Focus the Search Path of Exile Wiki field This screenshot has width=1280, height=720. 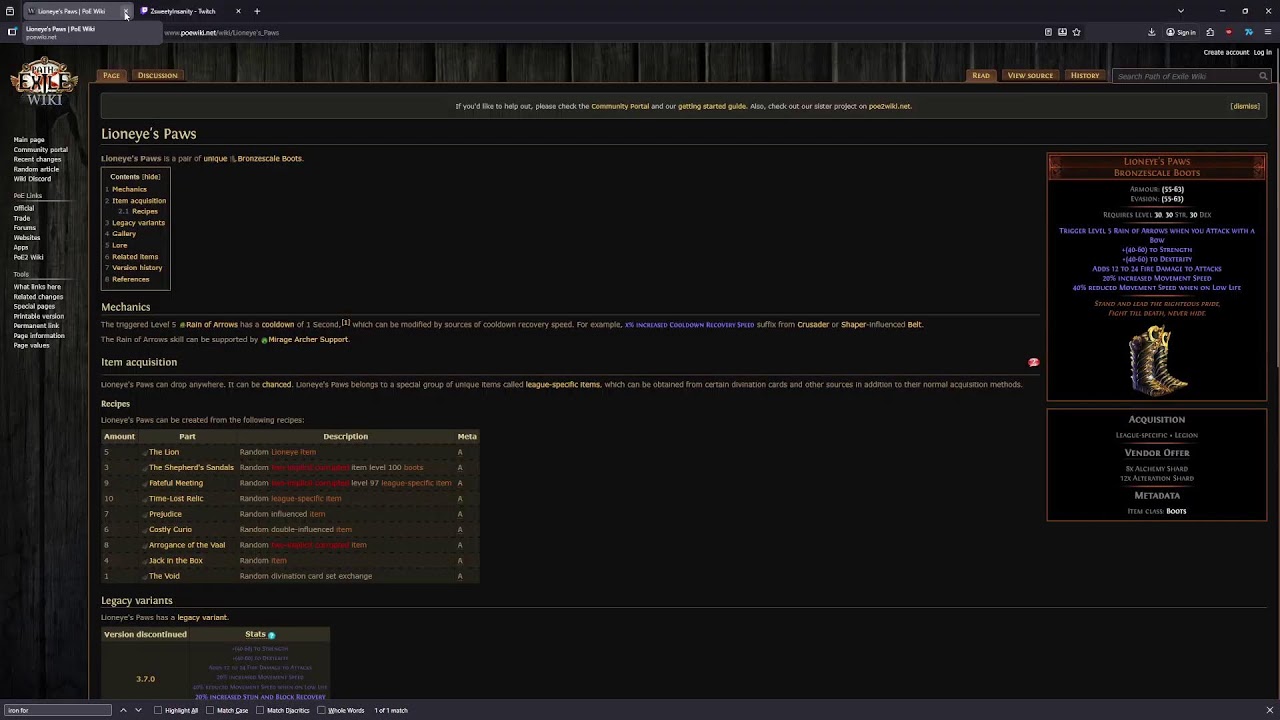click(x=1185, y=76)
